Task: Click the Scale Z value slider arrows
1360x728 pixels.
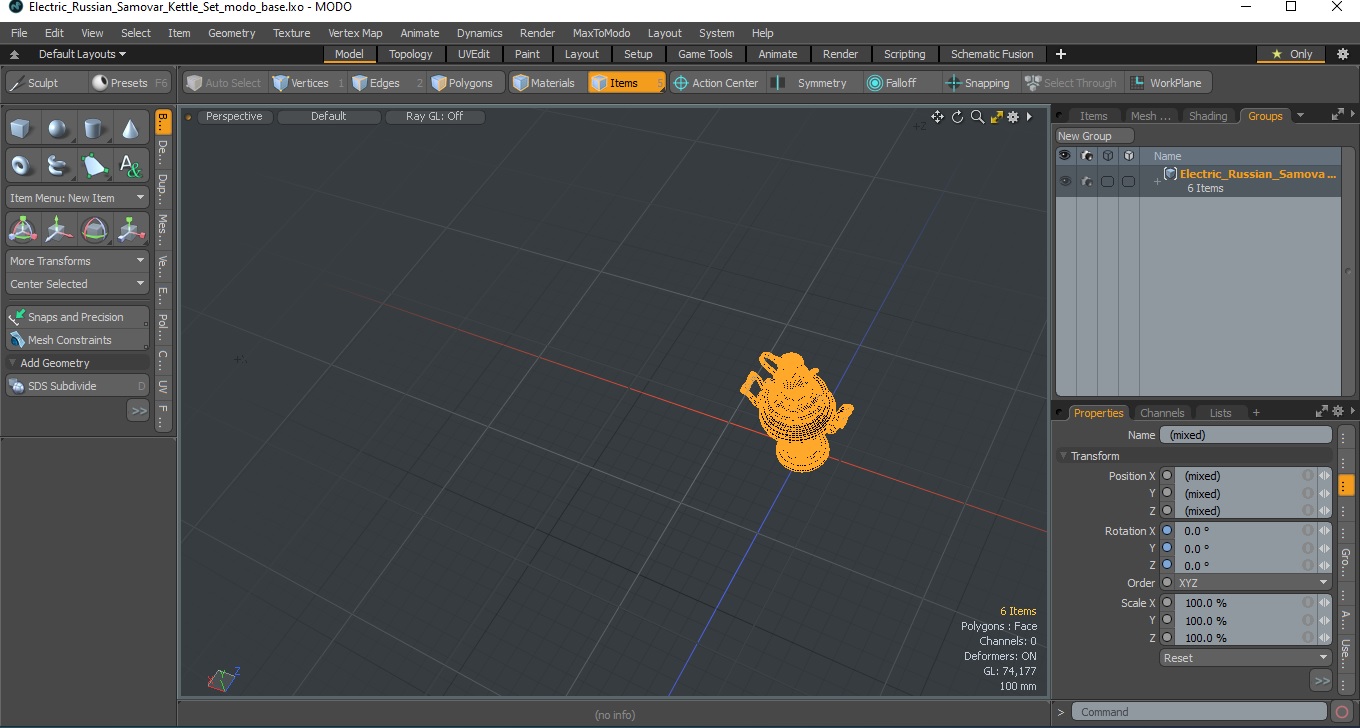Action: (x=1324, y=637)
